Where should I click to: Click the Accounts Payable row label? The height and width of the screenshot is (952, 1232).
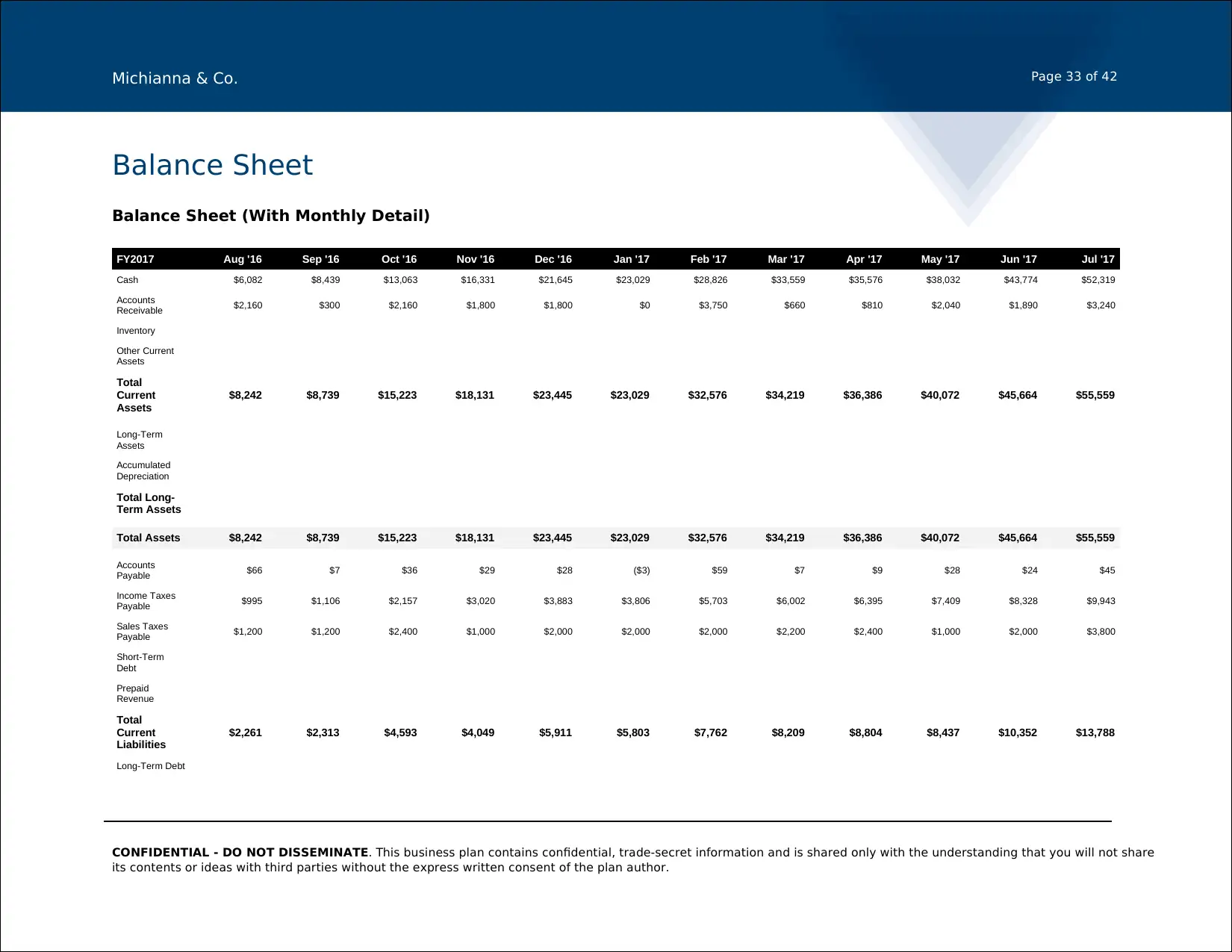(x=136, y=570)
